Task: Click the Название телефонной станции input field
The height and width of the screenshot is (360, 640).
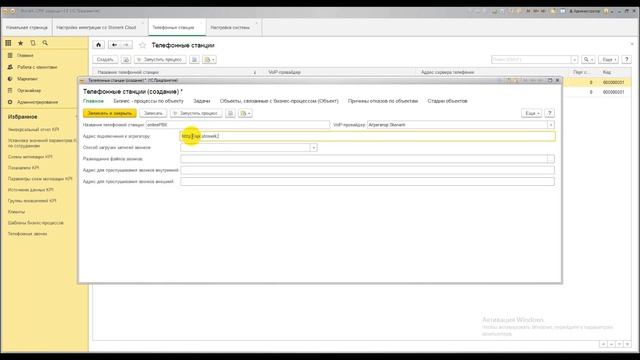Action: (238, 125)
